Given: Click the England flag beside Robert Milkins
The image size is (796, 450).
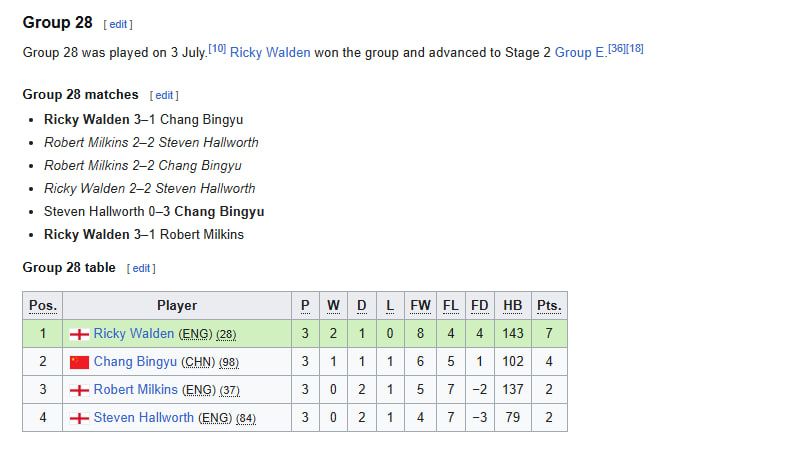Looking at the screenshot, I should coord(79,390).
